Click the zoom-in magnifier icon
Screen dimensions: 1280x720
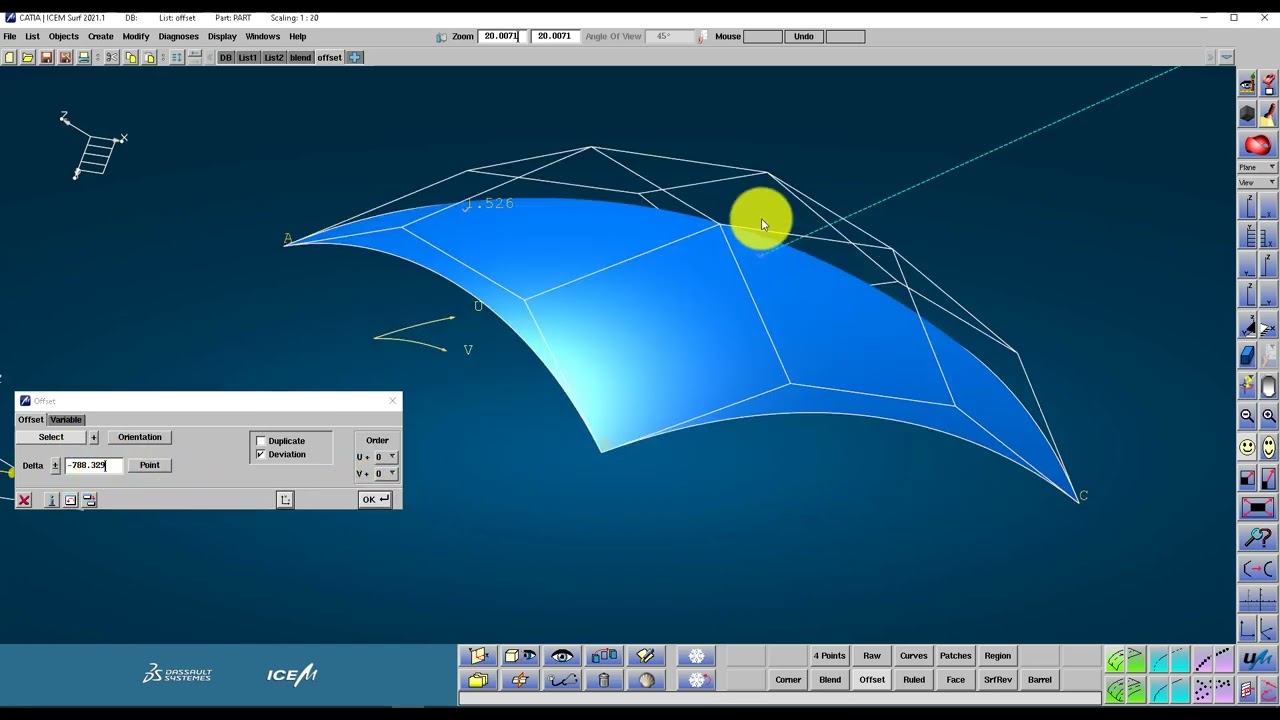[1268, 416]
